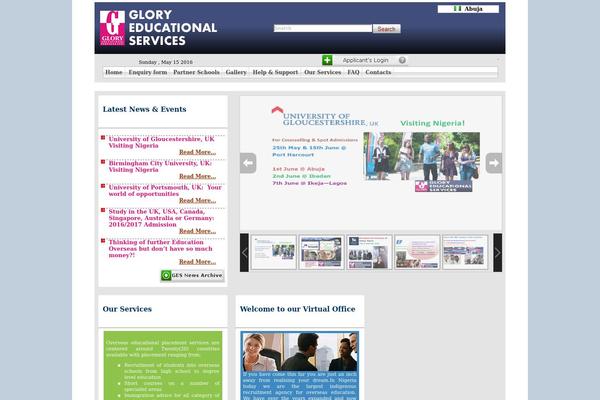Select the fourth slideshow thumbnail
The image size is (600, 400).
pyautogui.click(x=417, y=252)
